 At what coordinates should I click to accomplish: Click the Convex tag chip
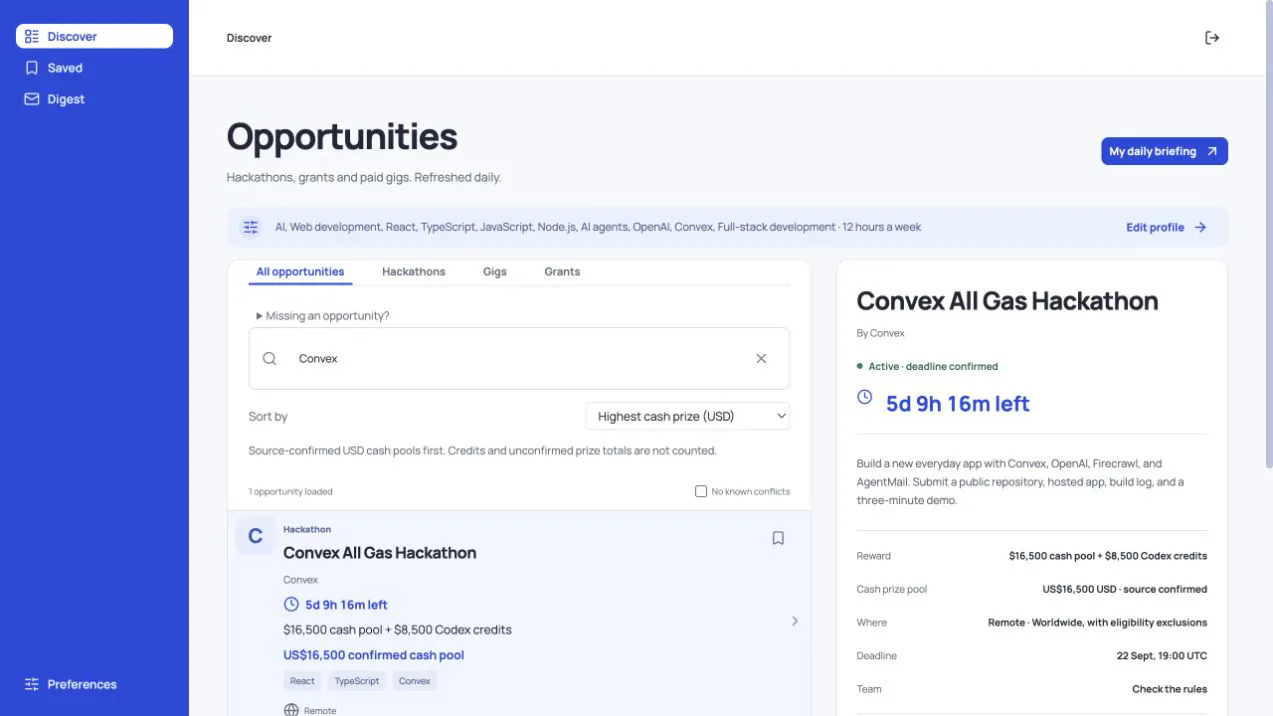coord(414,681)
